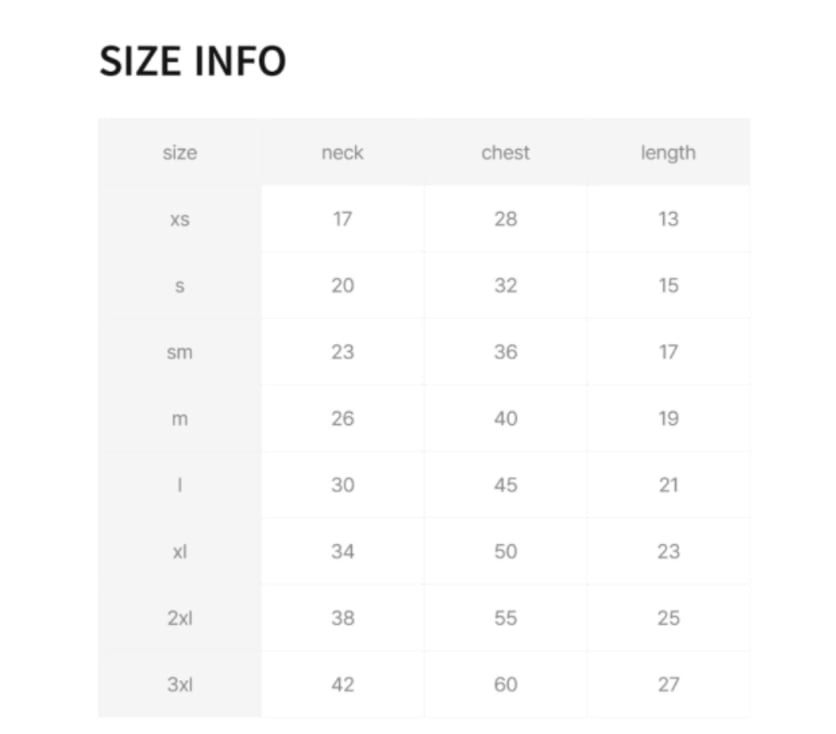Click the m size row label
The image size is (836, 734).
[180, 418]
